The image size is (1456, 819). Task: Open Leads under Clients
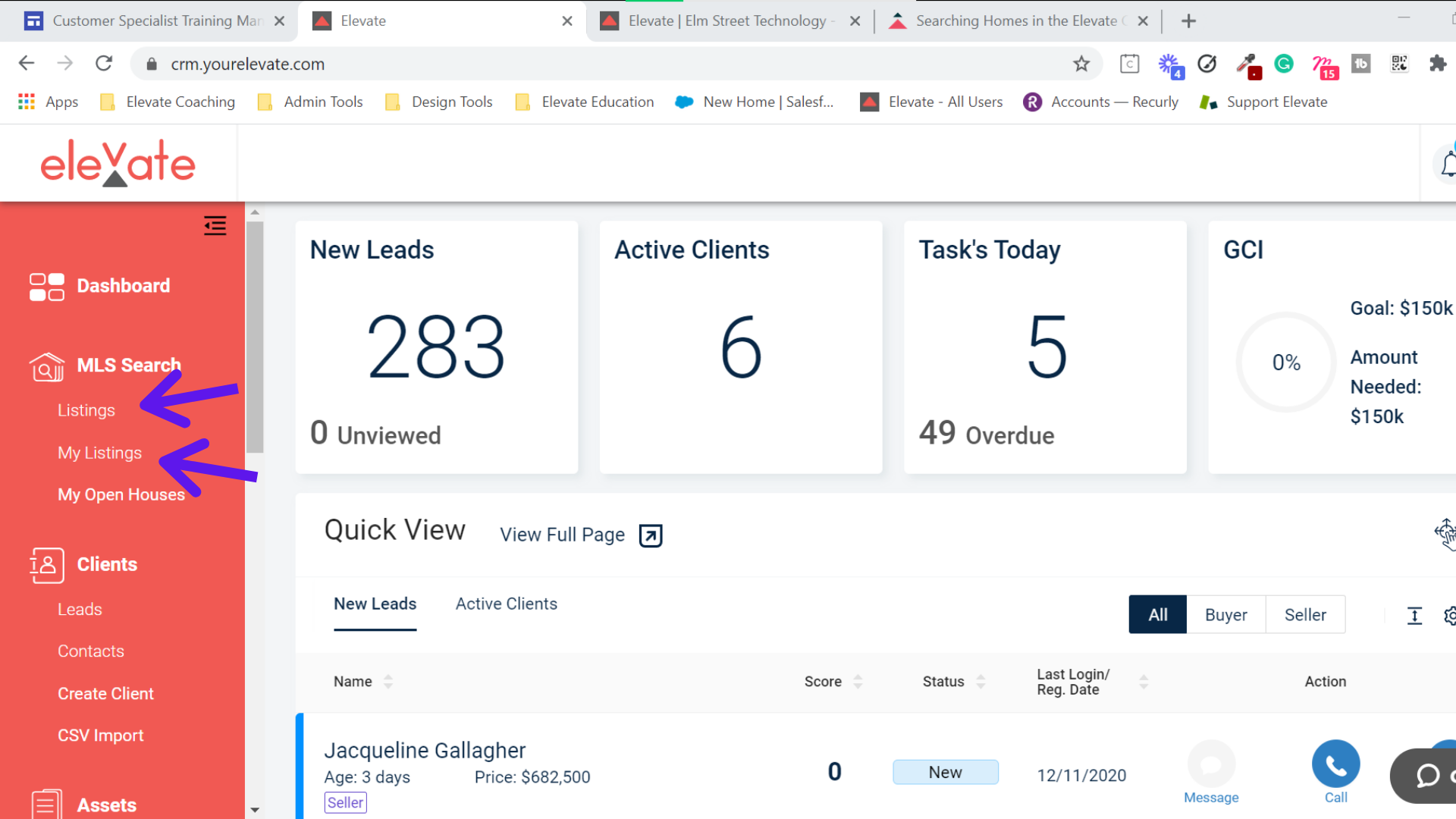(80, 610)
